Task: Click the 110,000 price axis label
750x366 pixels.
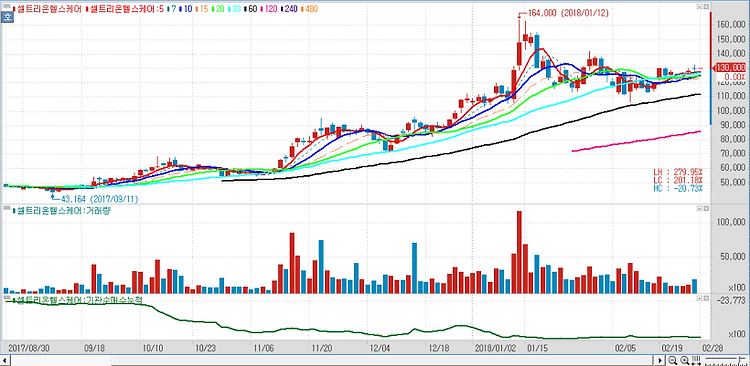Action: click(x=732, y=96)
